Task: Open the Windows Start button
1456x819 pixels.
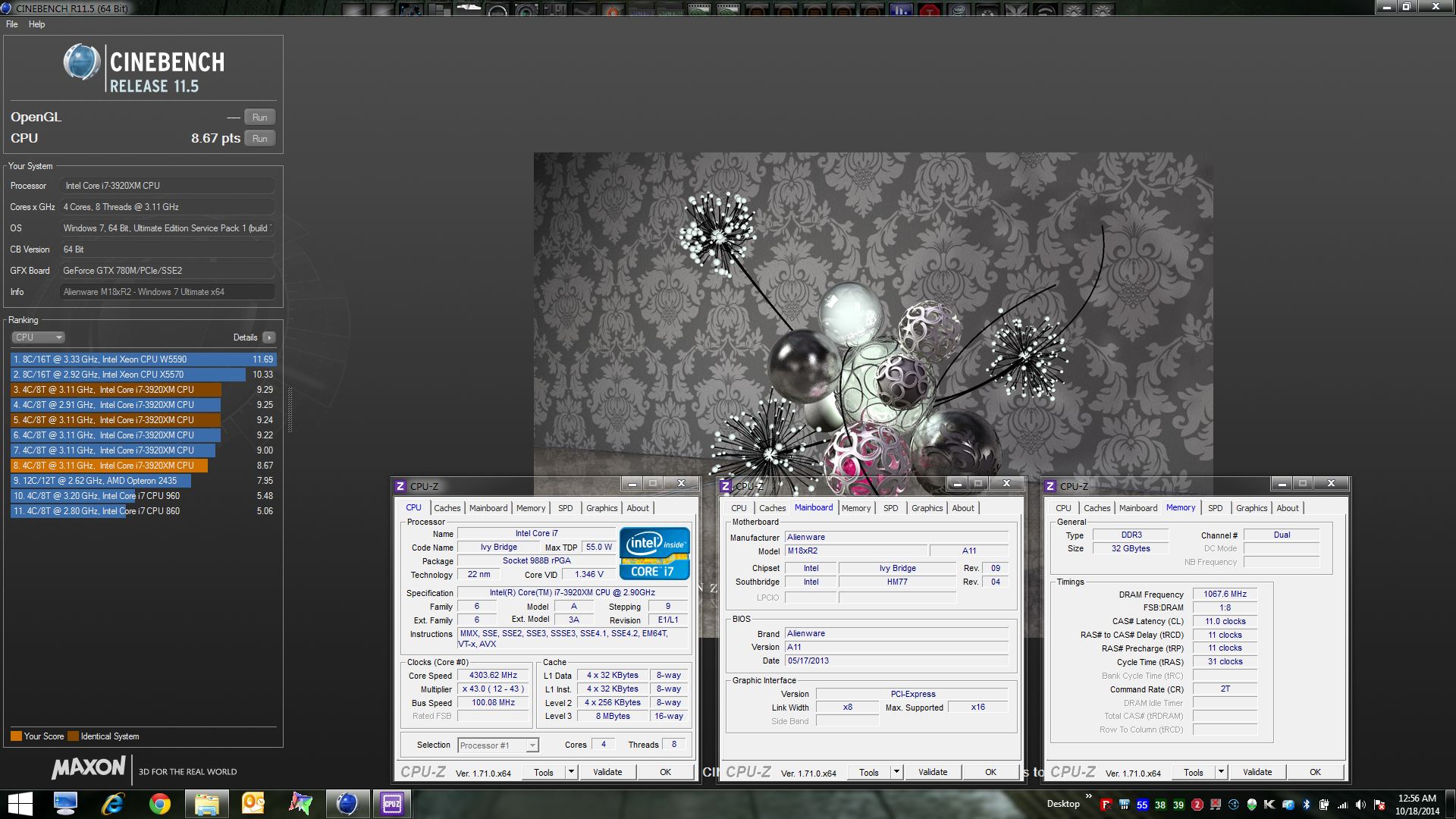Action: click(x=20, y=804)
